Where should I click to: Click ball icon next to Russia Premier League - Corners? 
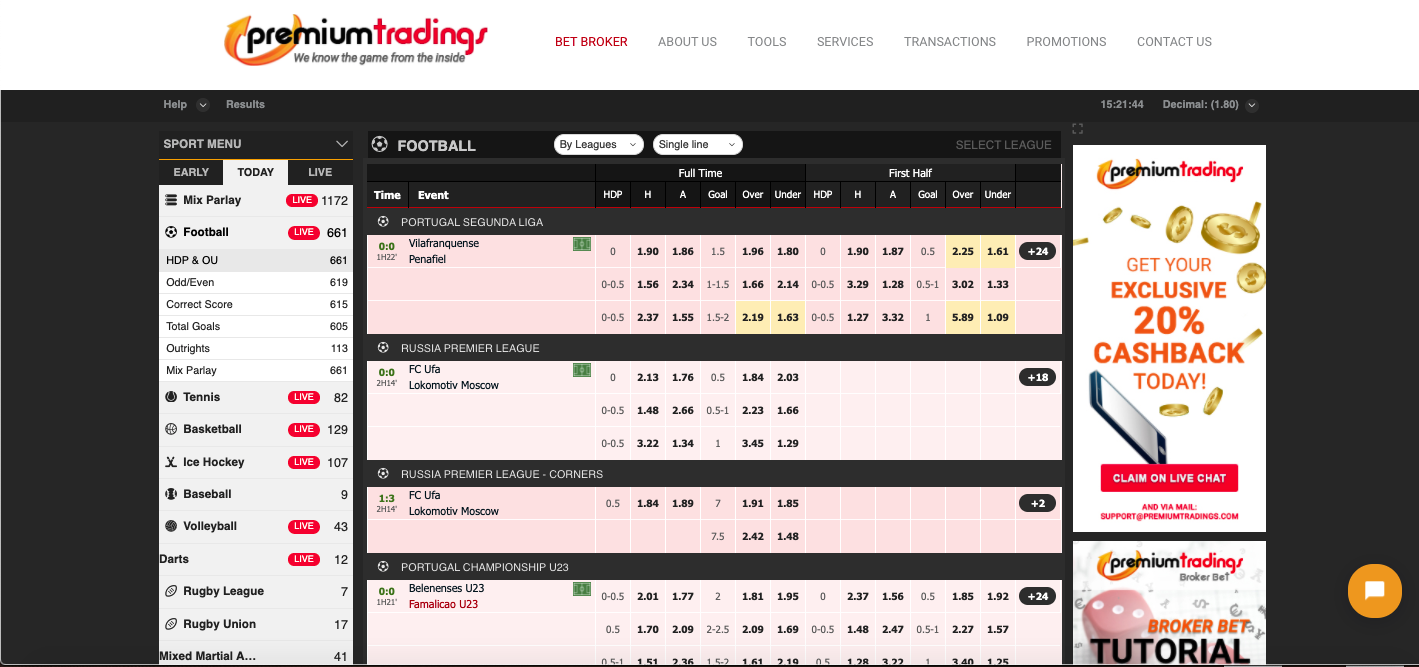[x=383, y=474]
